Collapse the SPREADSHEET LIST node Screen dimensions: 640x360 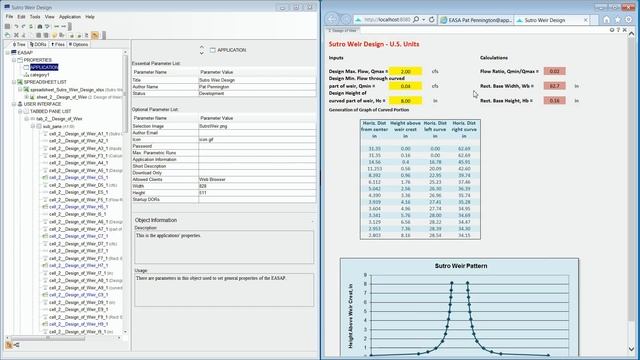14,82
